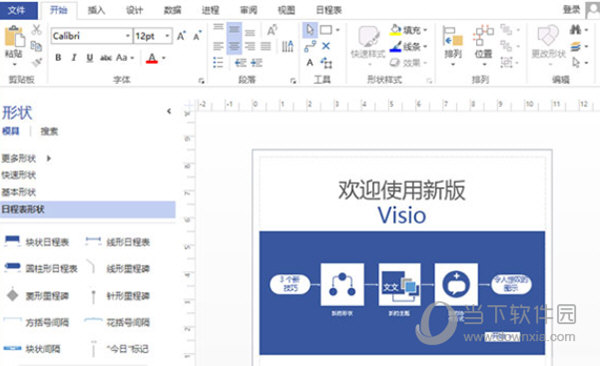Select the 块状间隔 block interval shape
This screenshot has height=366, width=600.
(x=32, y=349)
